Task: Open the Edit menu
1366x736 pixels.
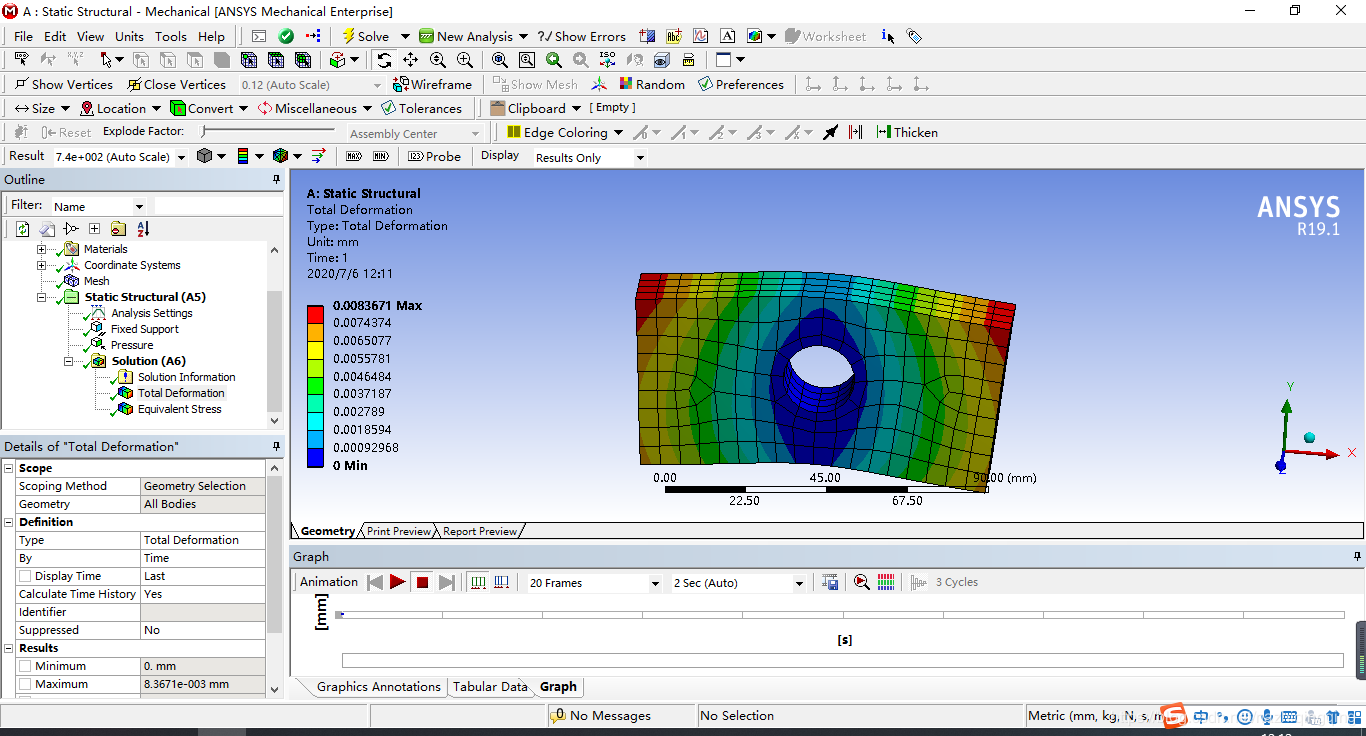Action: (55, 36)
